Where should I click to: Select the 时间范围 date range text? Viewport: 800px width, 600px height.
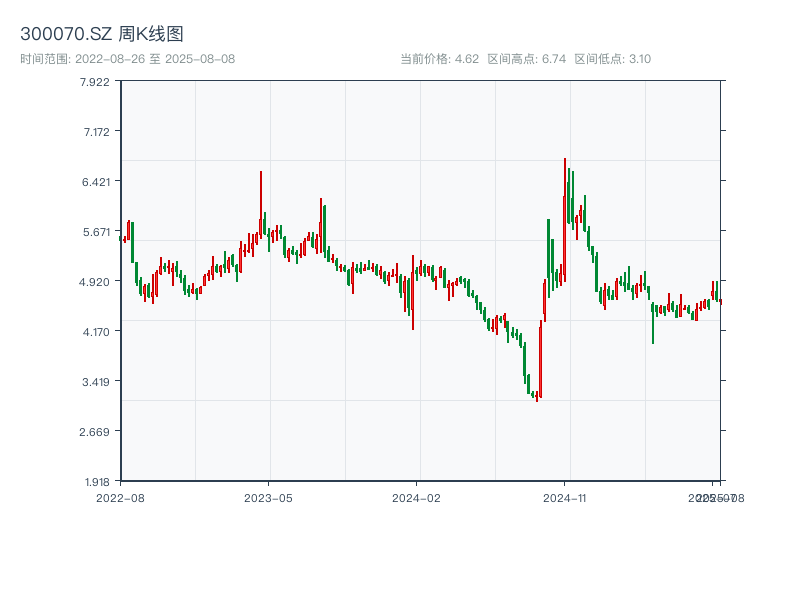[128, 59]
